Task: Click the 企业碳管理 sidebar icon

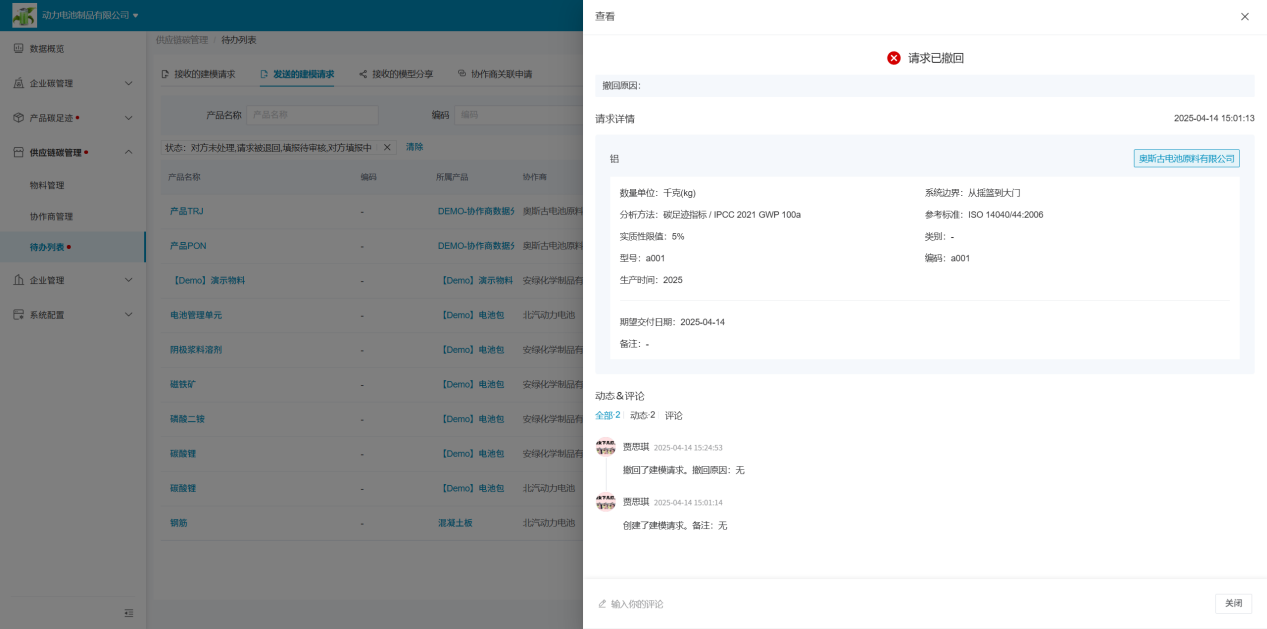Action: click(x=18, y=83)
